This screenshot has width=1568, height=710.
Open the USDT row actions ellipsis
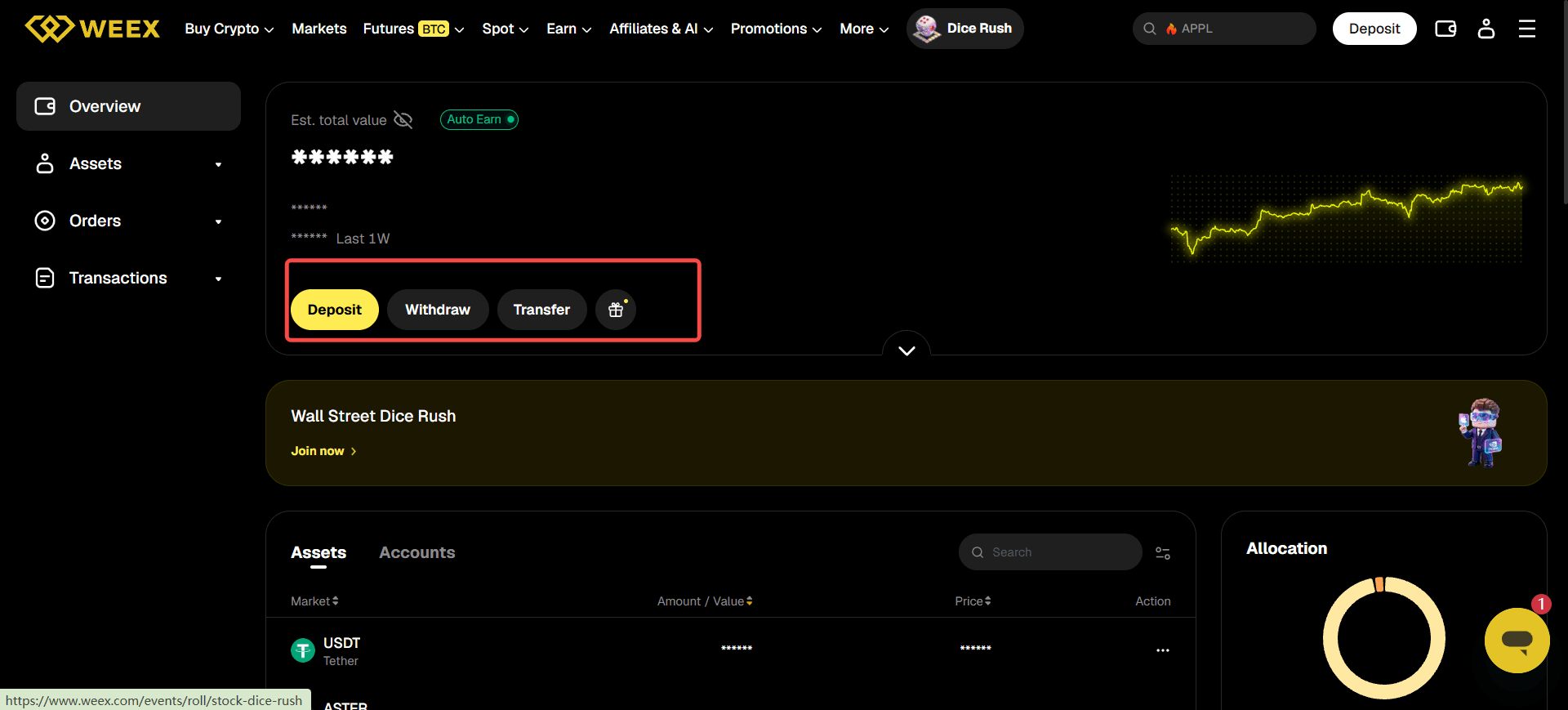coord(1163,650)
